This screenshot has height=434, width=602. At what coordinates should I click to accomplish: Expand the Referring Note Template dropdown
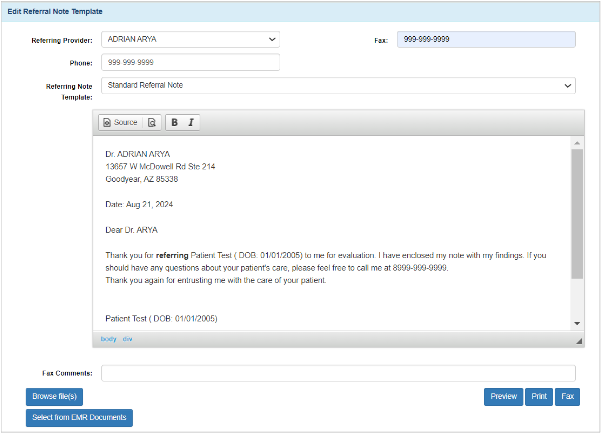(x=338, y=85)
